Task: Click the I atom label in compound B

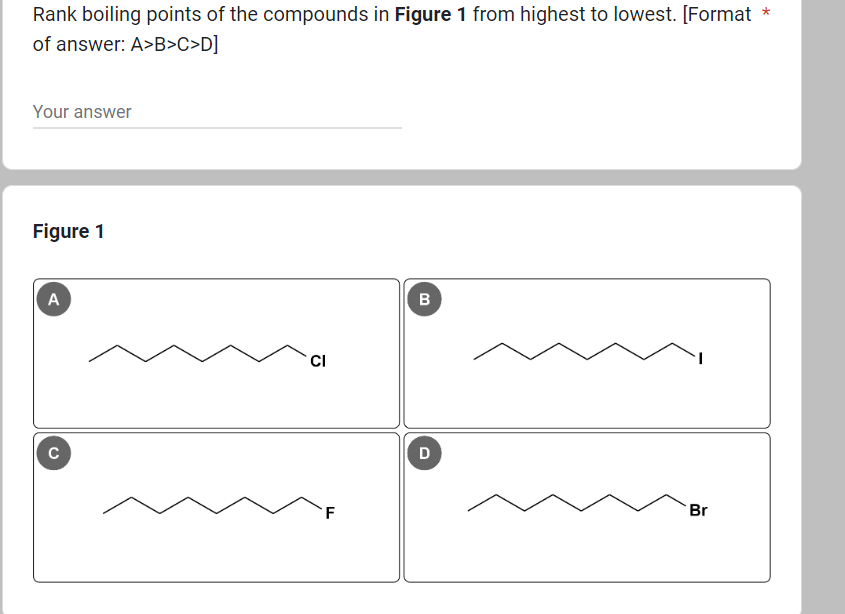Action: point(701,359)
